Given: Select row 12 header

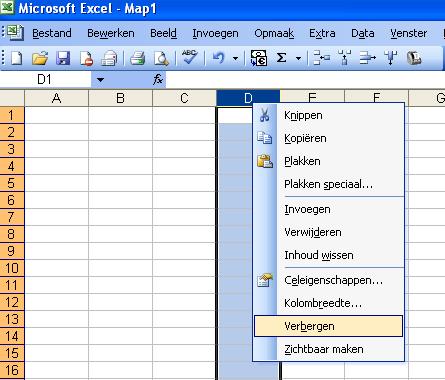Looking at the screenshot, I should pyautogui.click(x=12, y=302).
